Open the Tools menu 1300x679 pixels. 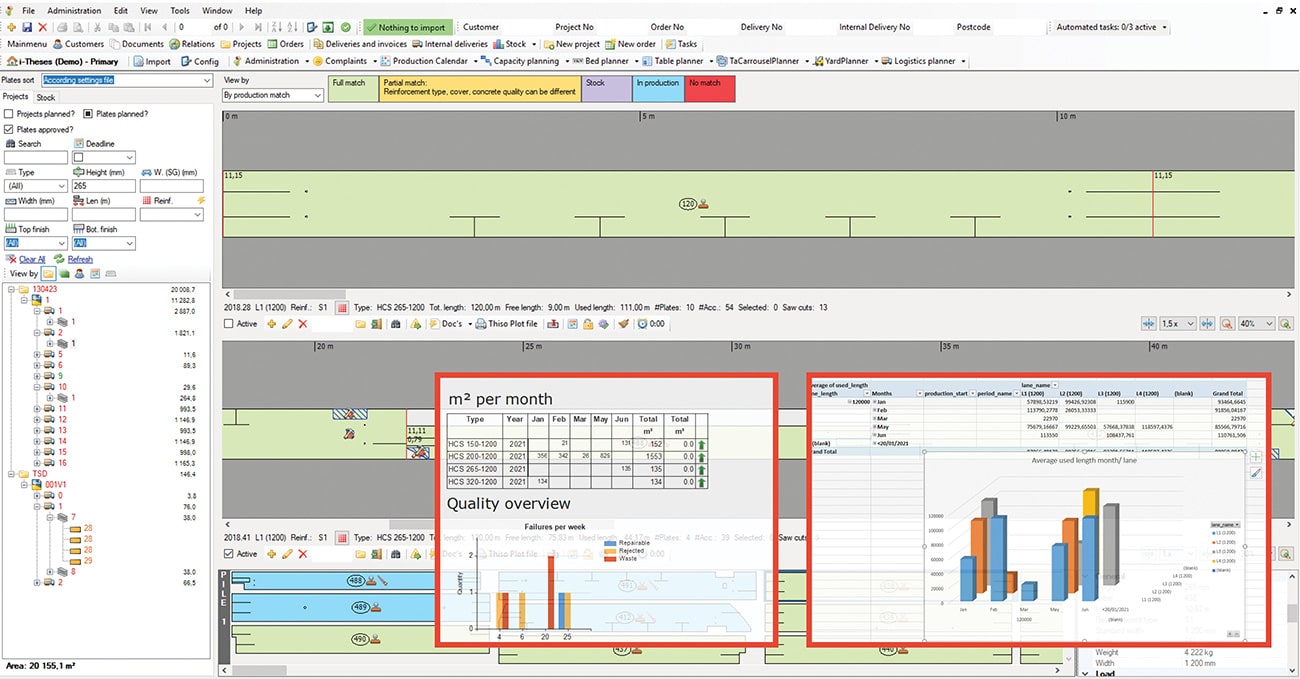tap(179, 10)
